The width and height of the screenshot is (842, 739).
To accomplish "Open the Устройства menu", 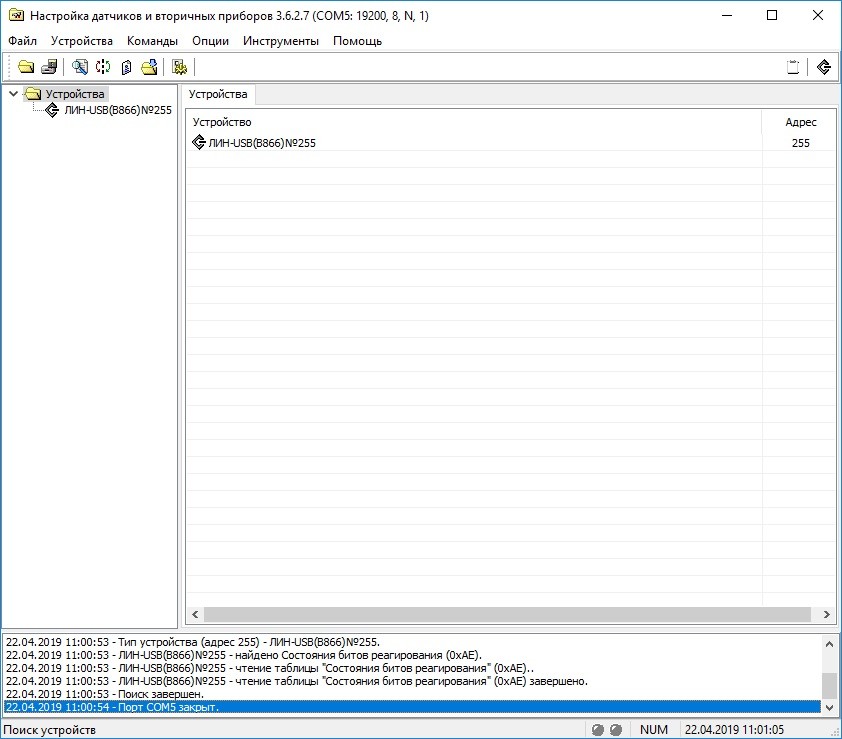I will pos(82,41).
